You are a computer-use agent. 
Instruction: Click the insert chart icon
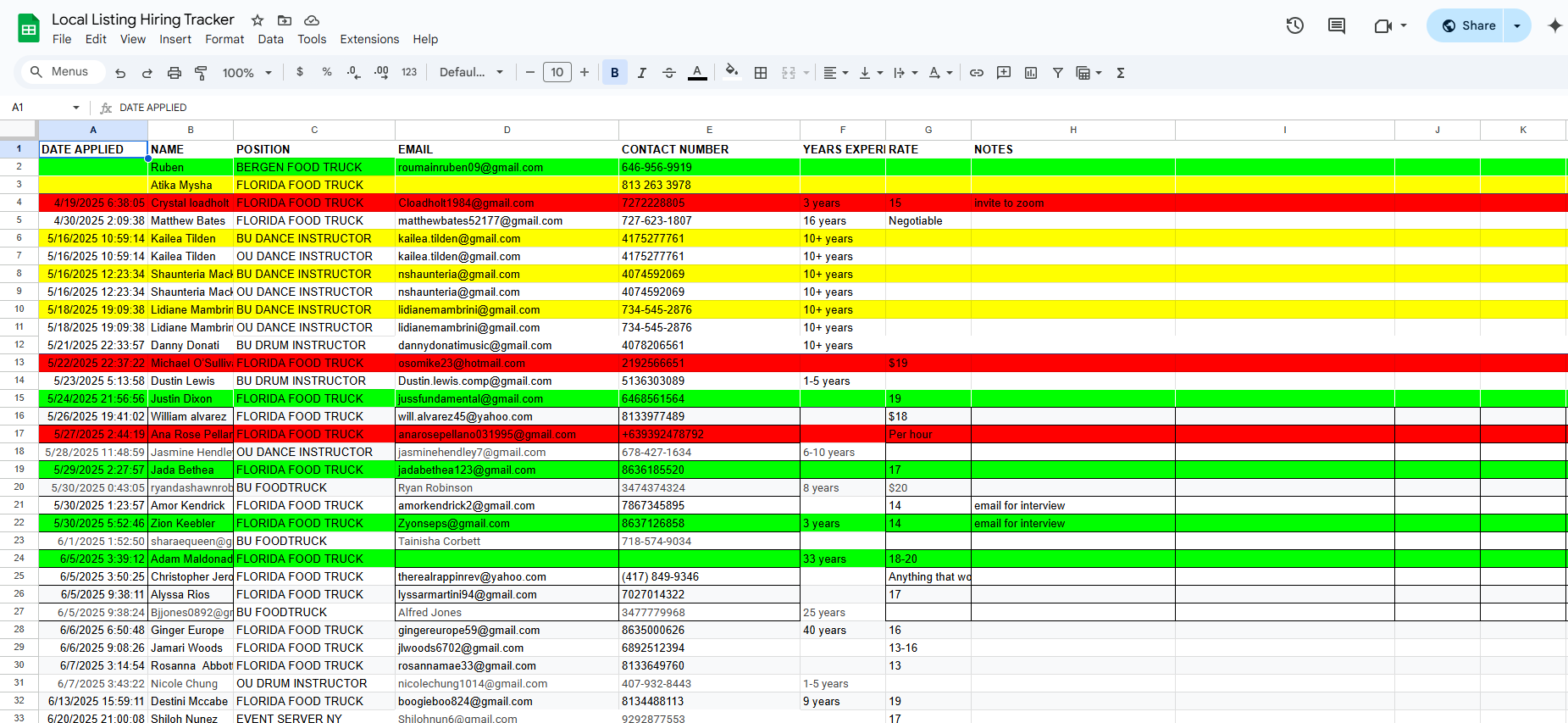tap(1031, 73)
